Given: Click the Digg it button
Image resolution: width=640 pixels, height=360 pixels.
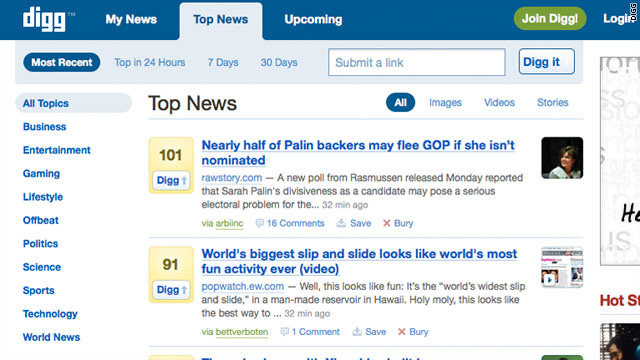Looking at the screenshot, I should coord(547,62).
